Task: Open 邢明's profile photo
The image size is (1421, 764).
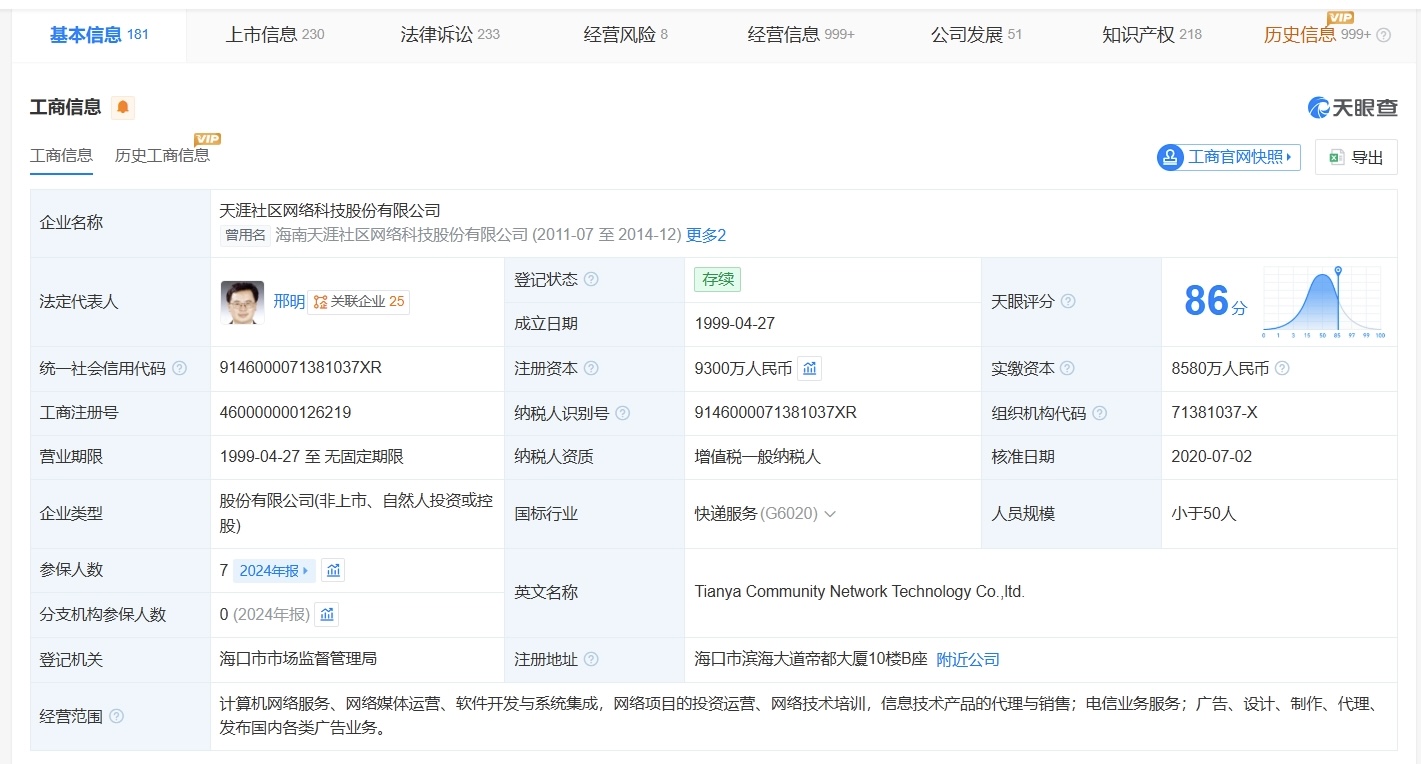Action: [242, 302]
